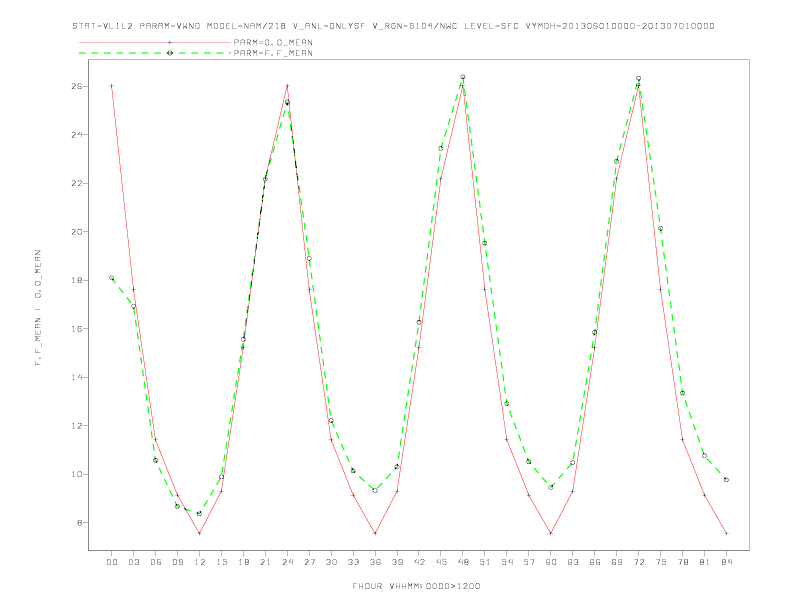Screen dimensions: 792x612
Task: Click x-axis forecast hour label 45
Action: pos(441,562)
